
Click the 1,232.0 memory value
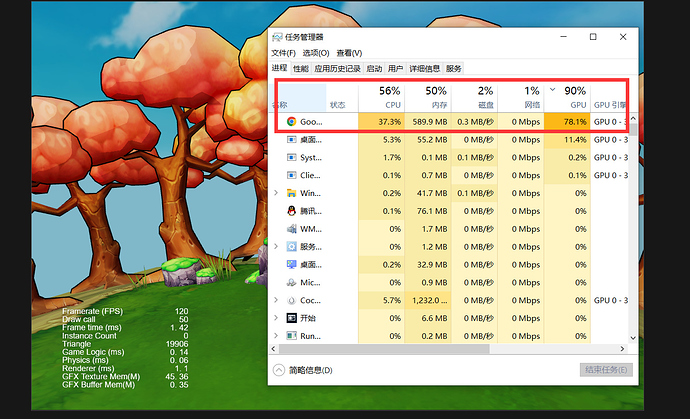click(430, 301)
